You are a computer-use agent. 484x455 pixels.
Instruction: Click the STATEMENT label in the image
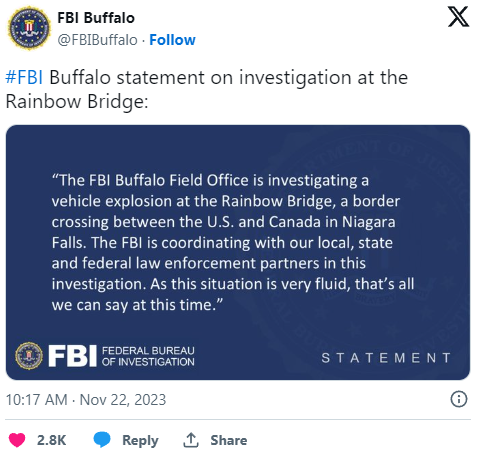(x=386, y=358)
